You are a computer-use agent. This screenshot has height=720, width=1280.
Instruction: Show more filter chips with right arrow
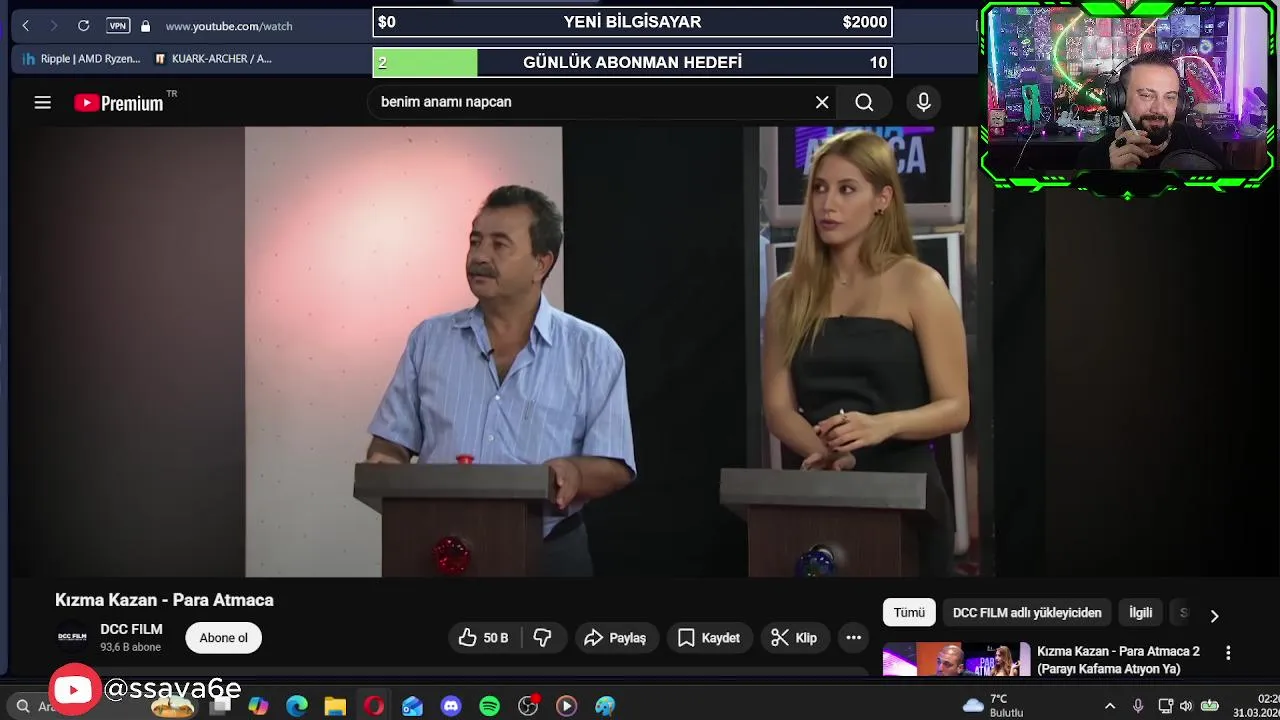(1214, 616)
